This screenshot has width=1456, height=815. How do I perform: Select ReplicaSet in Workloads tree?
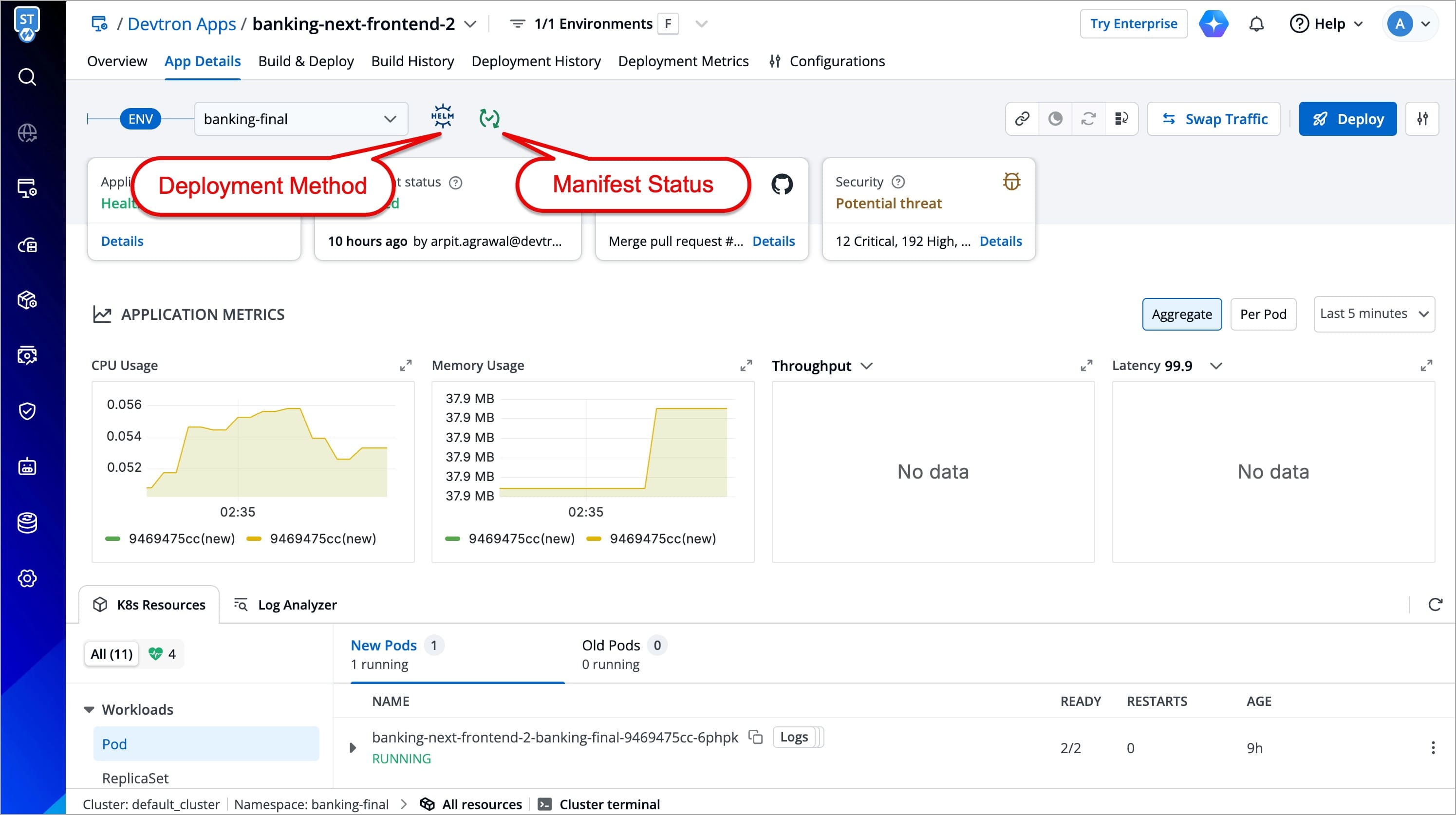click(x=135, y=778)
